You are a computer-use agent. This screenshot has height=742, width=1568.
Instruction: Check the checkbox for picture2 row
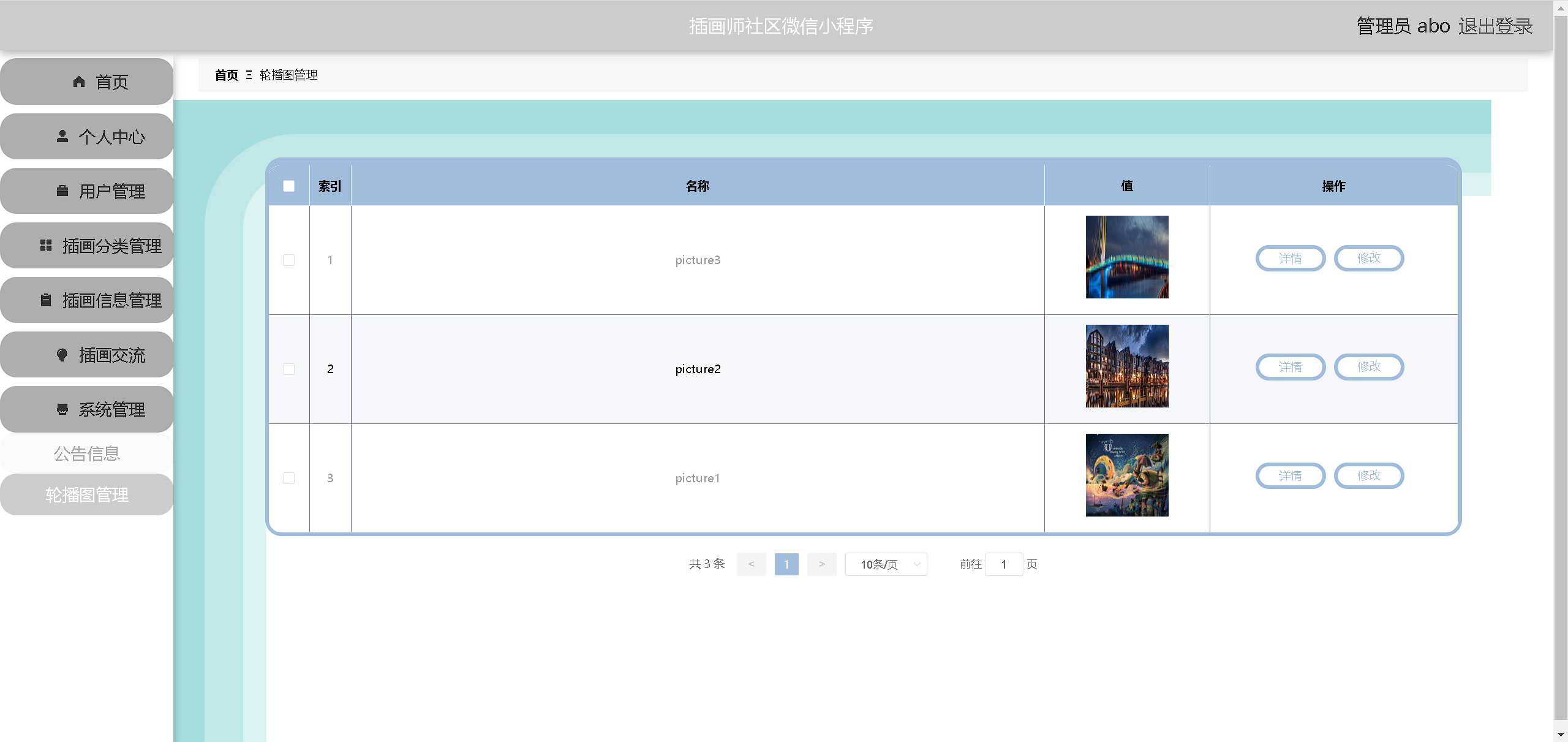(x=288, y=369)
